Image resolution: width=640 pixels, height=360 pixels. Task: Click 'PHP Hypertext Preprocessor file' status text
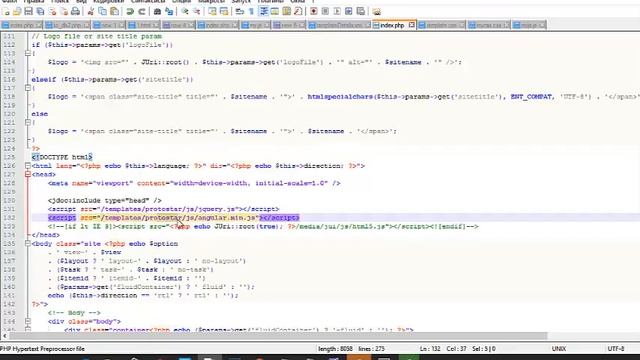pyautogui.click(x=42, y=349)
